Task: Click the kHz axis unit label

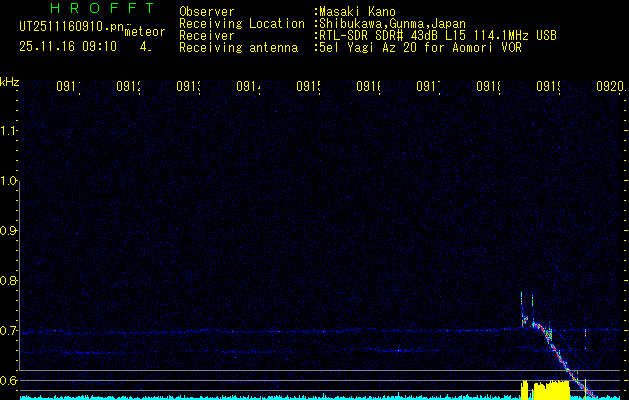Action: 10,81
